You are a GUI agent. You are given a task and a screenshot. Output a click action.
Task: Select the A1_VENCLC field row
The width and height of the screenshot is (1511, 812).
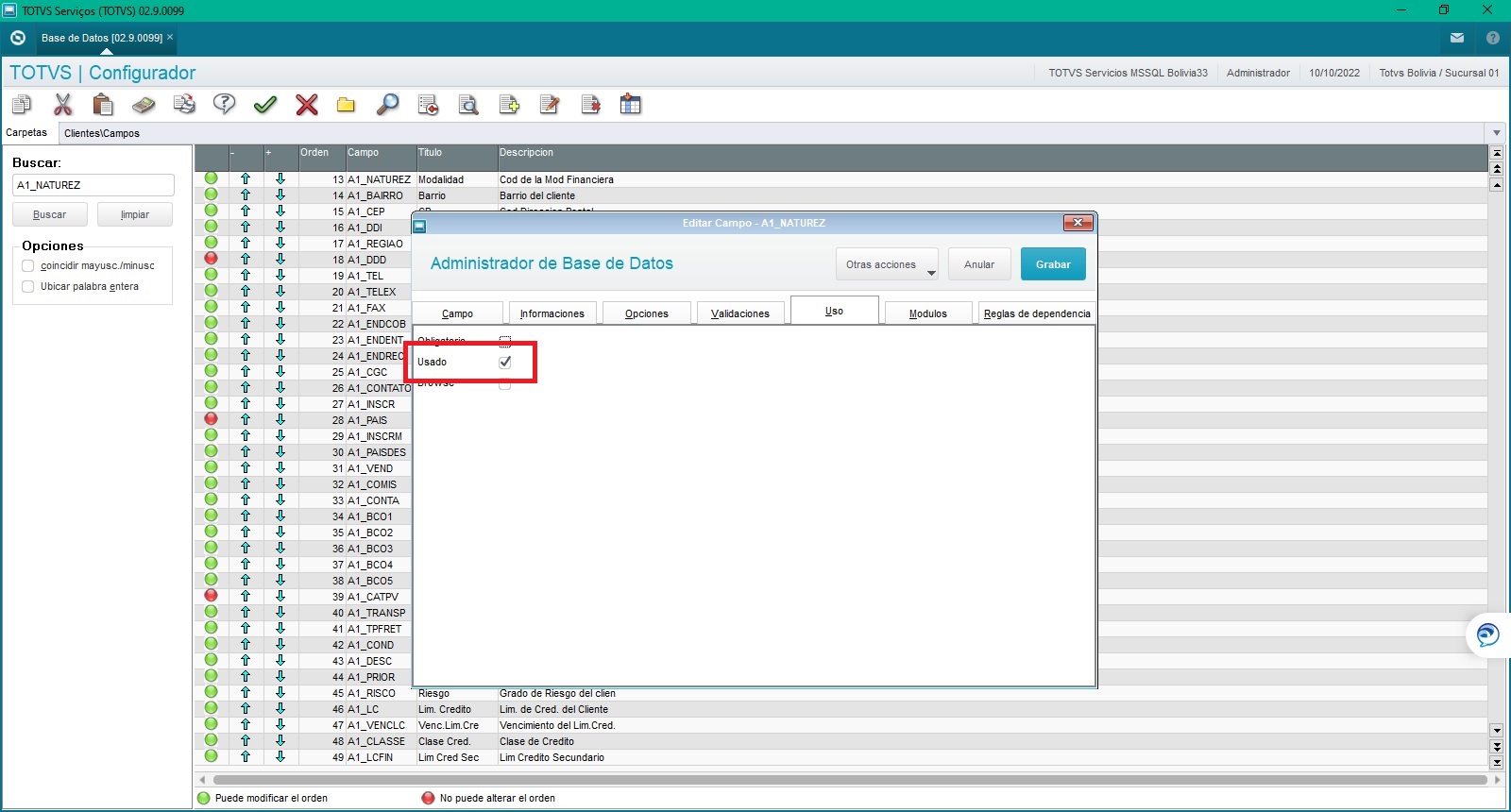click(x=840, y=725)
